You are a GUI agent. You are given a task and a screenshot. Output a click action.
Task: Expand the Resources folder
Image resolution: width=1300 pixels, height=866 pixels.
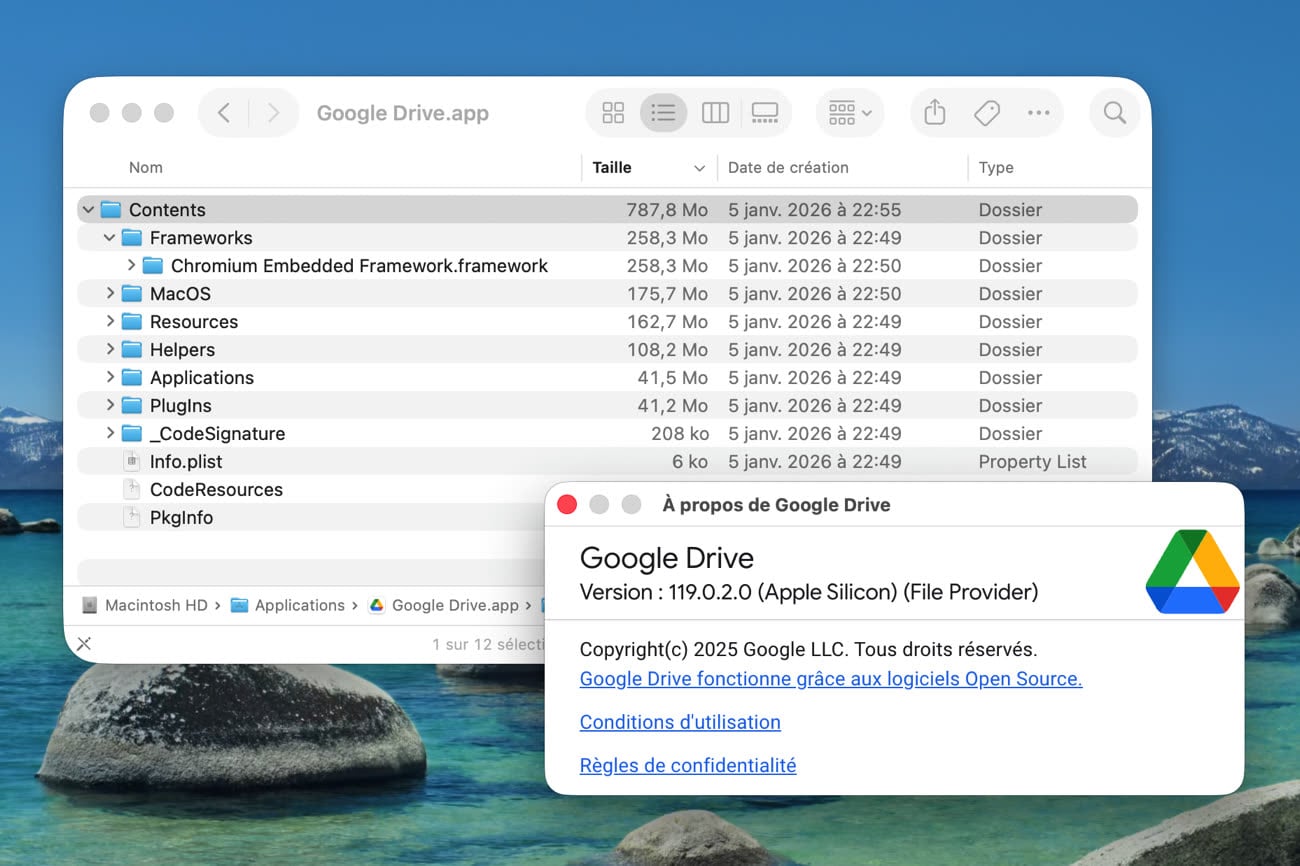110,321
